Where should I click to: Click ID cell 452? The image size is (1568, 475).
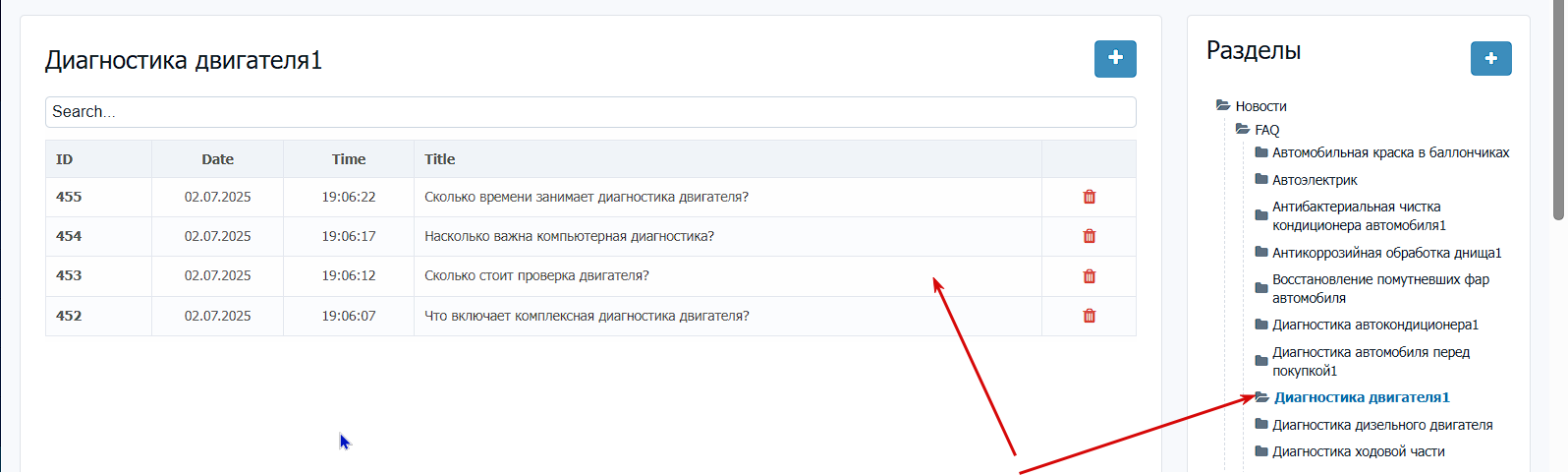(x=69, y=316)
